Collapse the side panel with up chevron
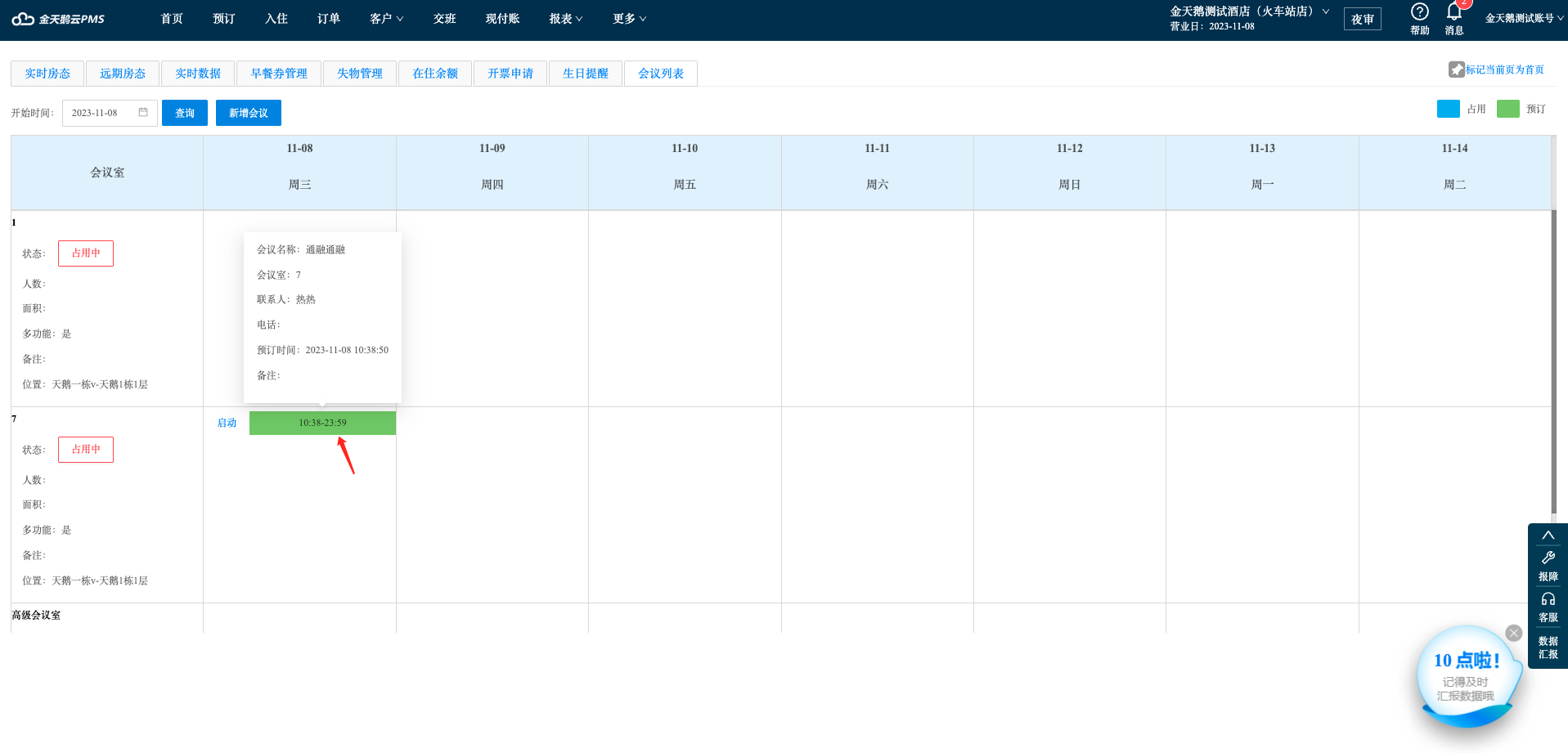Image resolution: width=1568 pixels, height=753 pixels. (x=1548, y=536)
